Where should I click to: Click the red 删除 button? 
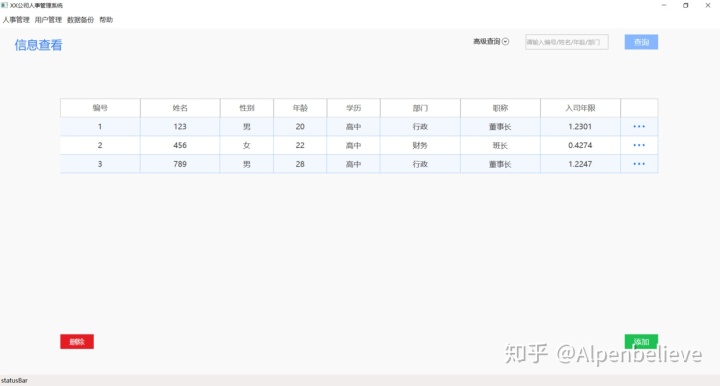click(77, 341)
